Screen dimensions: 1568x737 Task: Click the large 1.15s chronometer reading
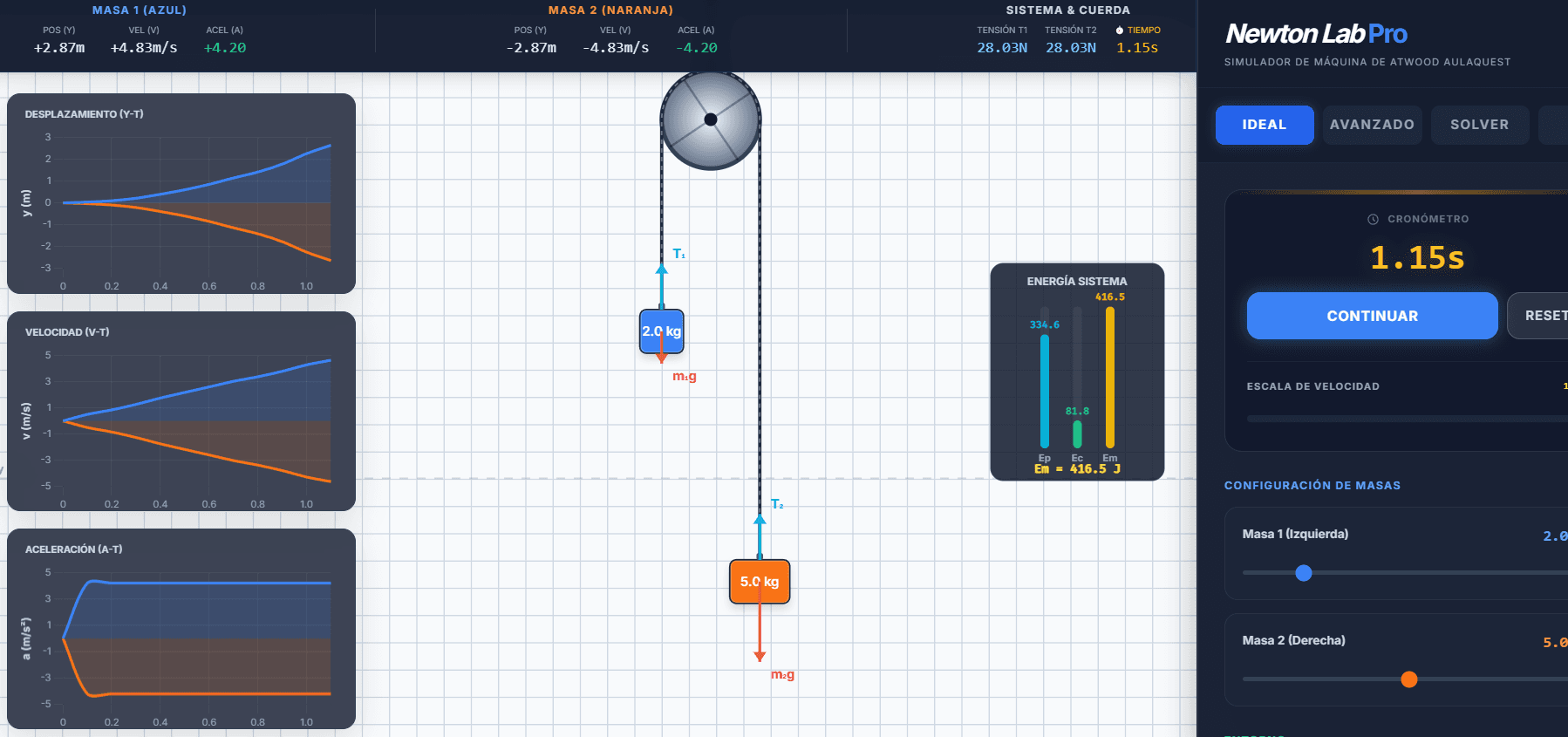pos(1417,258)
